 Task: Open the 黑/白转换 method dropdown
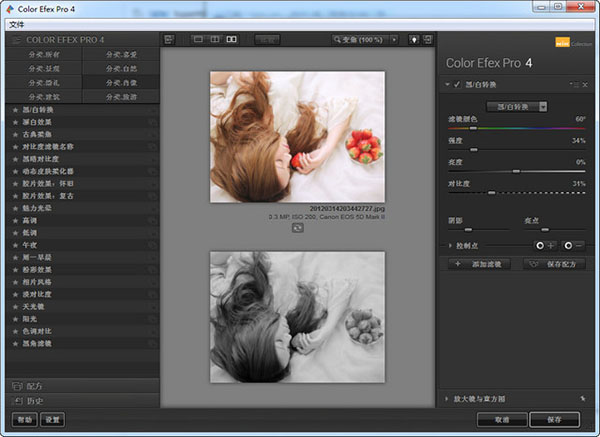(x=515, y=105)
